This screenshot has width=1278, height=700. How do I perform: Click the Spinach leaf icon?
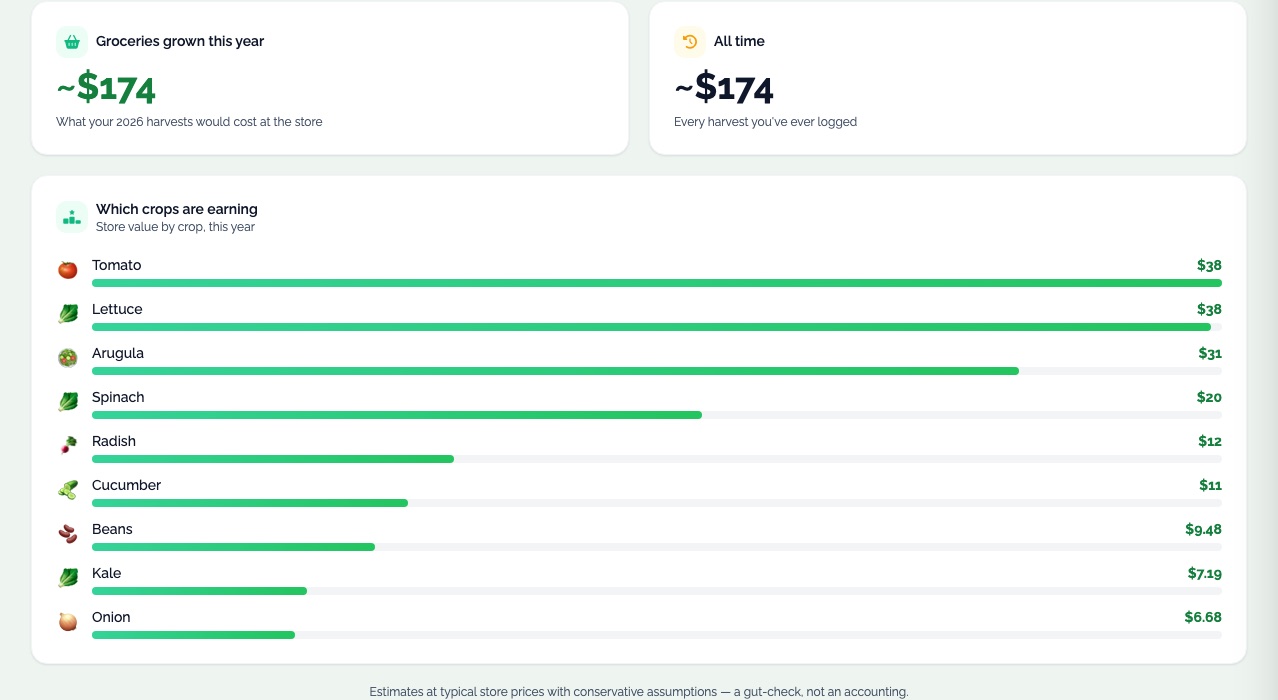(68, 402)
